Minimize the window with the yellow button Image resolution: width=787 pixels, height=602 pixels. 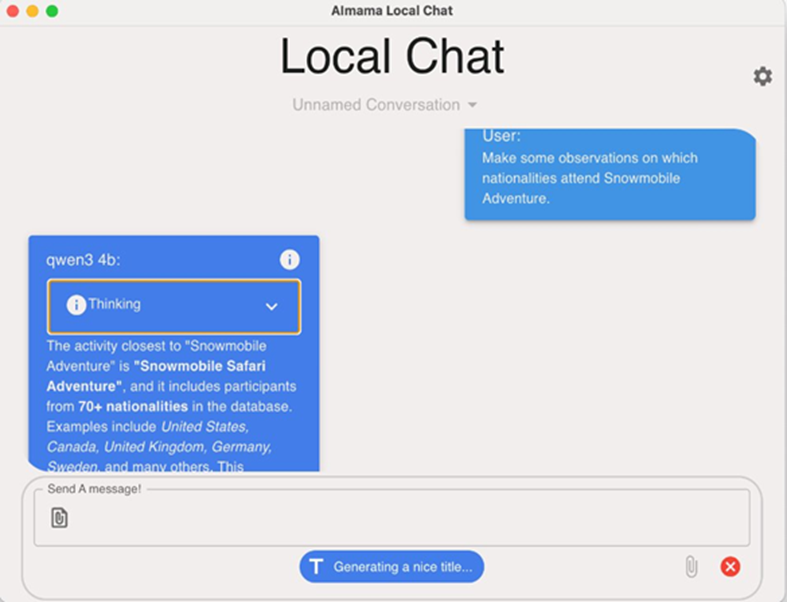point(32,11)
